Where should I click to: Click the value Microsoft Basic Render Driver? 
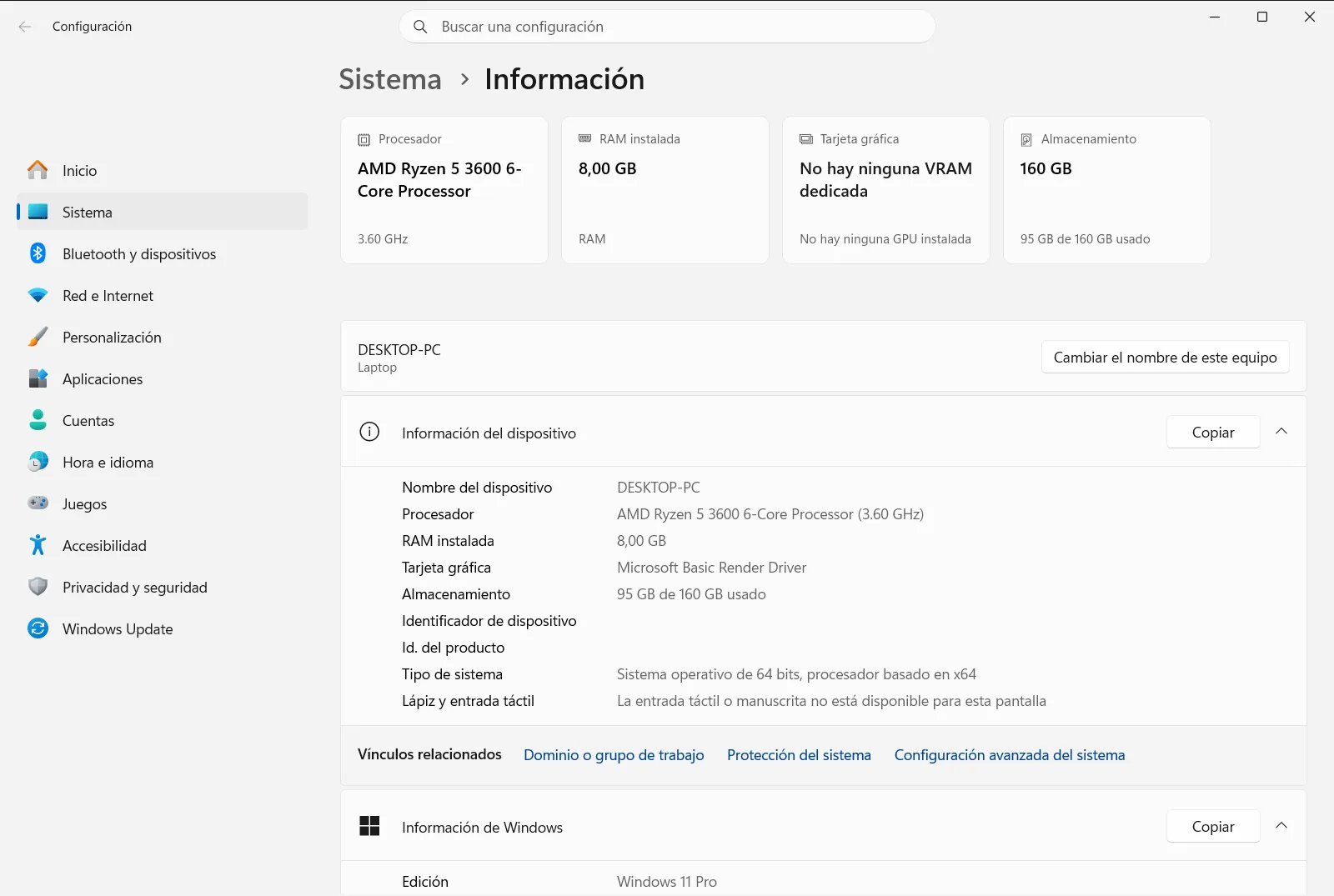coord(711,568)
